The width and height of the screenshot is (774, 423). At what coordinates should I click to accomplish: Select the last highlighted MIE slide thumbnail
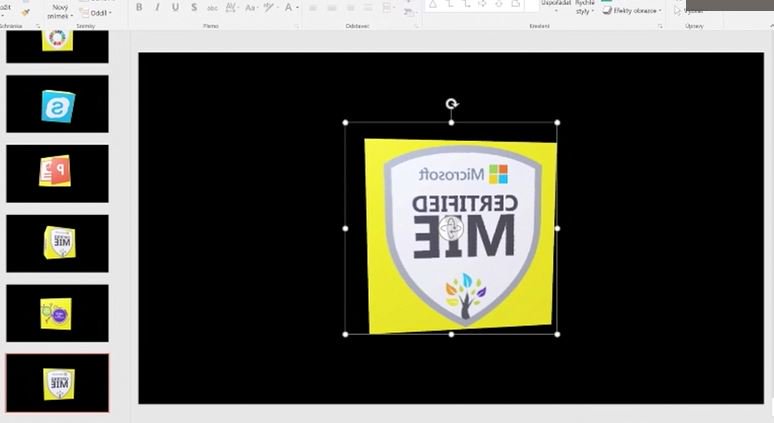[57, 383]
